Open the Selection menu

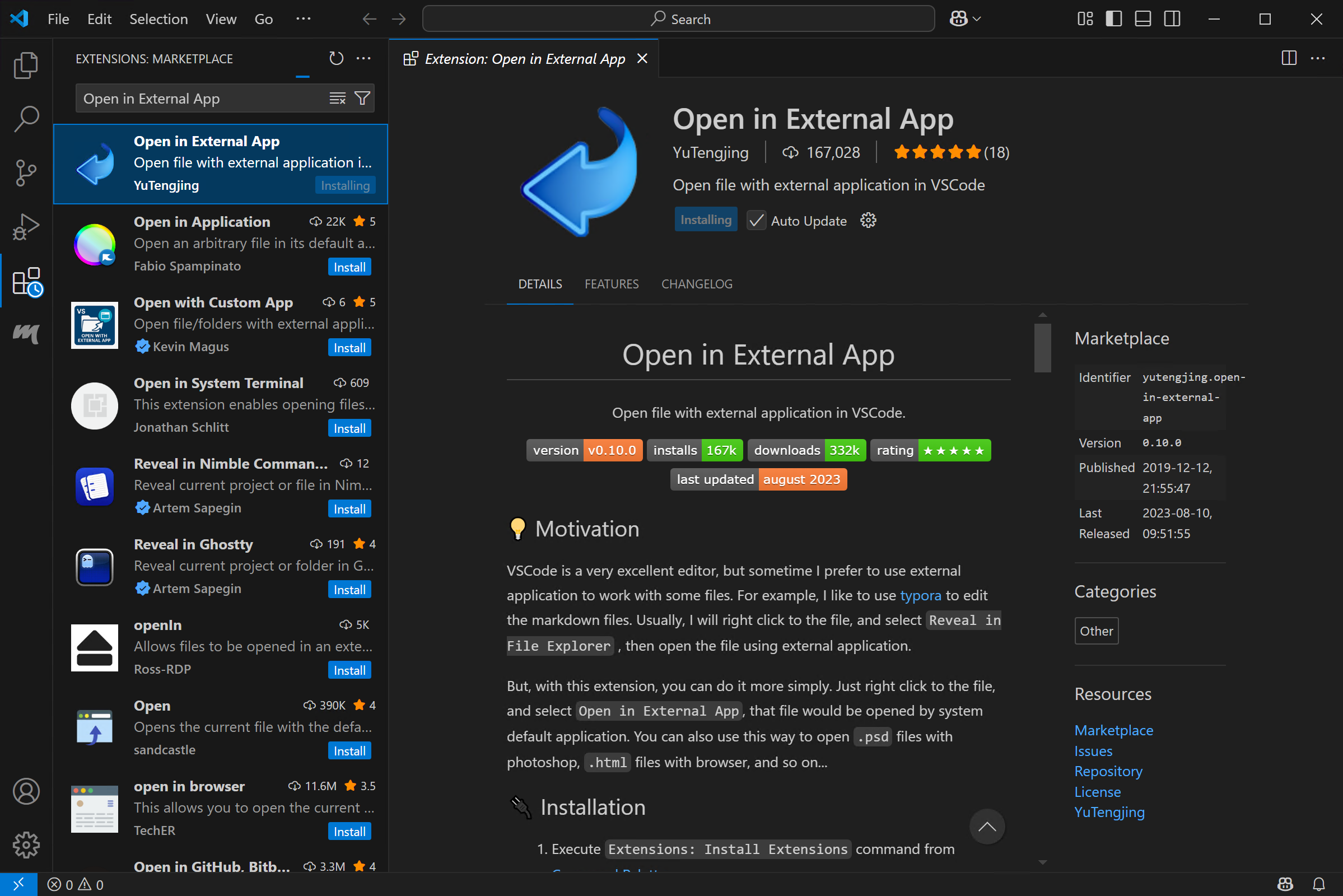[x=158, y=19]
